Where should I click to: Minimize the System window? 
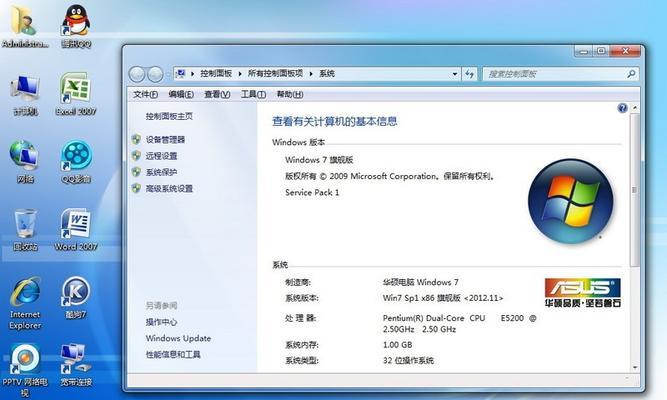pyautogui.click(x=584, y=51)
